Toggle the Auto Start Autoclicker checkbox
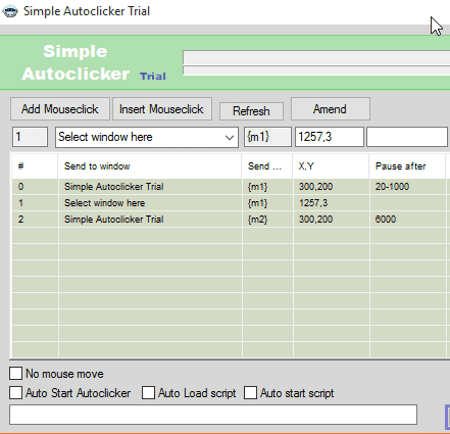Viewport: 450px width, 434px height. [16, 393]
